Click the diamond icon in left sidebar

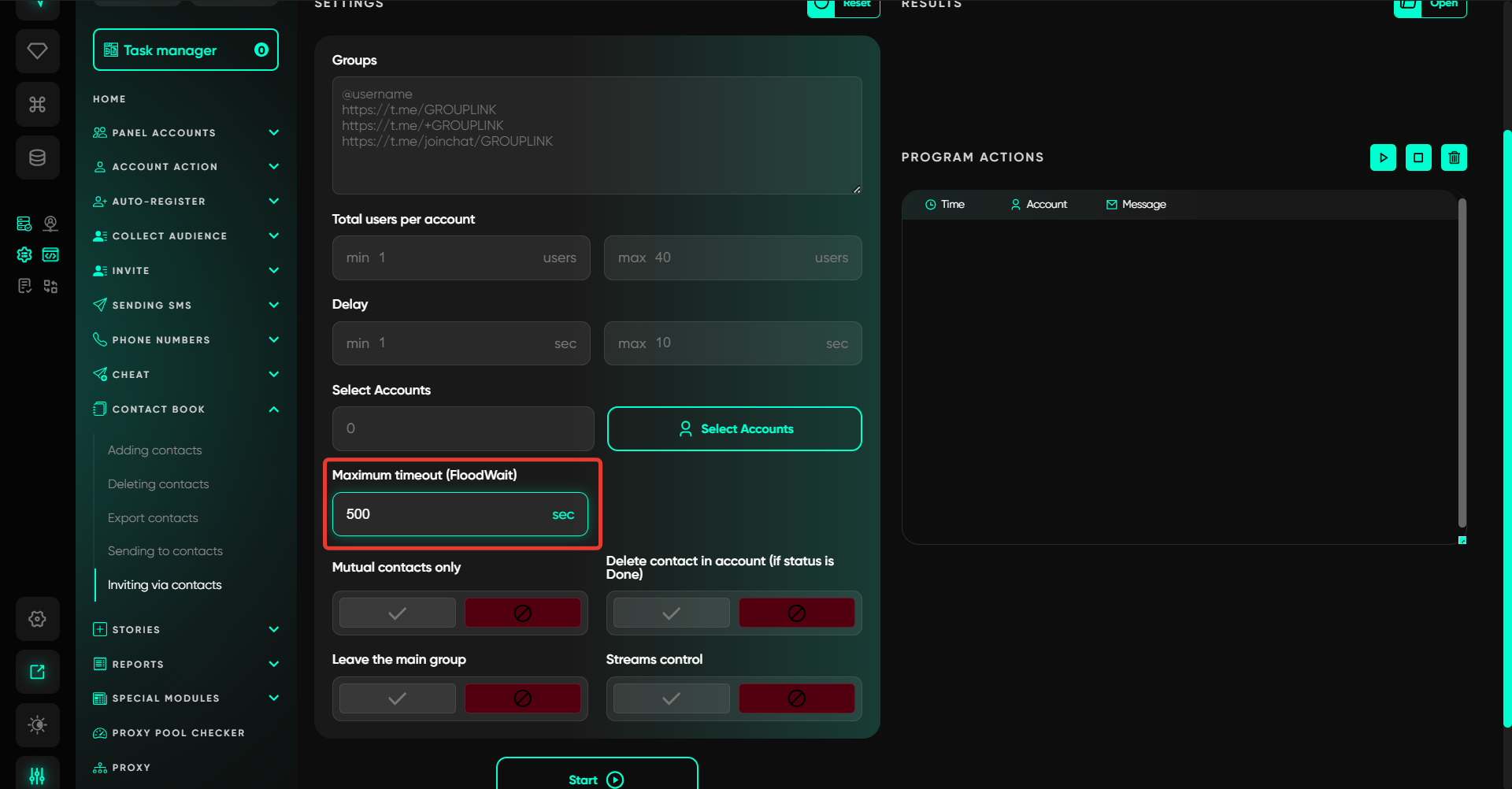(x=37, y=51)
